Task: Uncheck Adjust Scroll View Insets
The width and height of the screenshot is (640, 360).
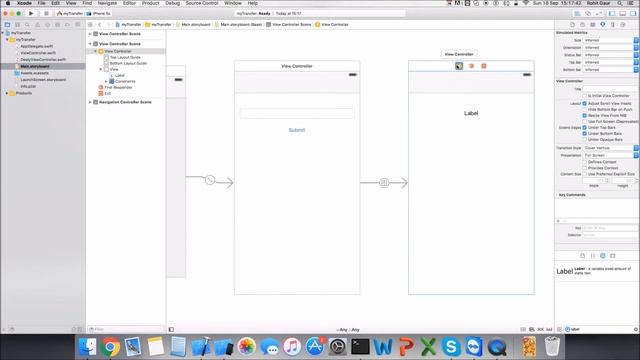Action: pyautogui.click(x=584, y=104)
